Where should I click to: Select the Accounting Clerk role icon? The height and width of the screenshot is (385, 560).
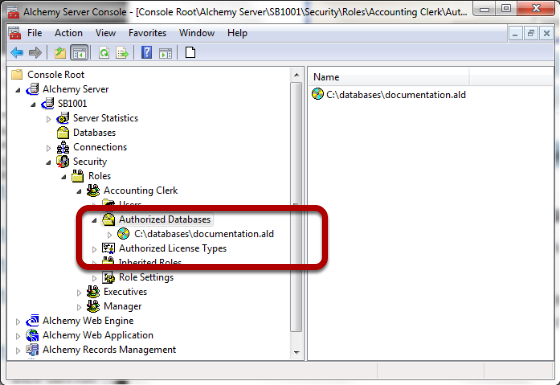point(93,190)
